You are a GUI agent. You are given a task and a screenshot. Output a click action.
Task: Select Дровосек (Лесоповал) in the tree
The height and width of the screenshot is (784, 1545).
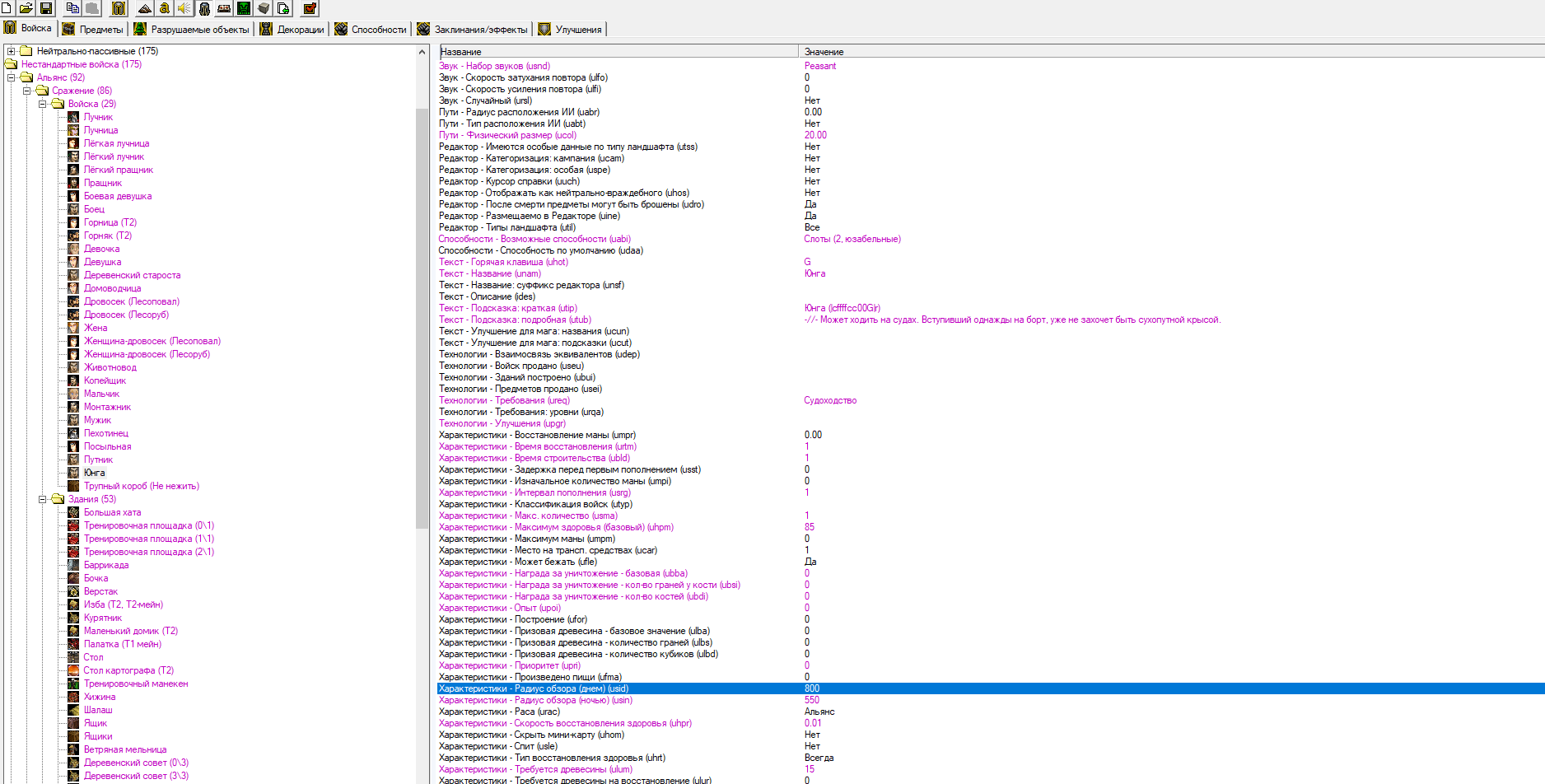[x=132, y=301]
